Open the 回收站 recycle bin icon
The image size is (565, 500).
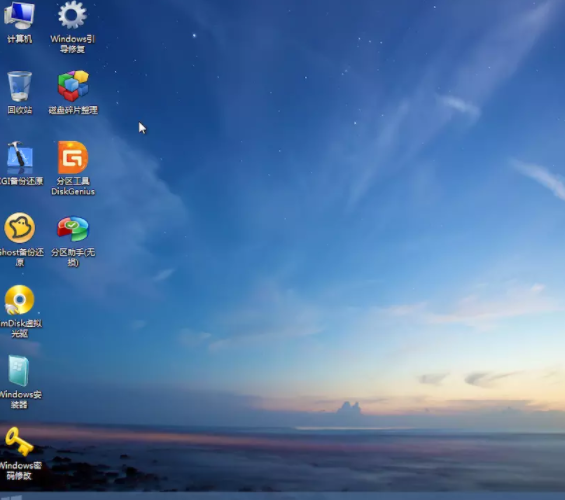(x=19, y=86)
